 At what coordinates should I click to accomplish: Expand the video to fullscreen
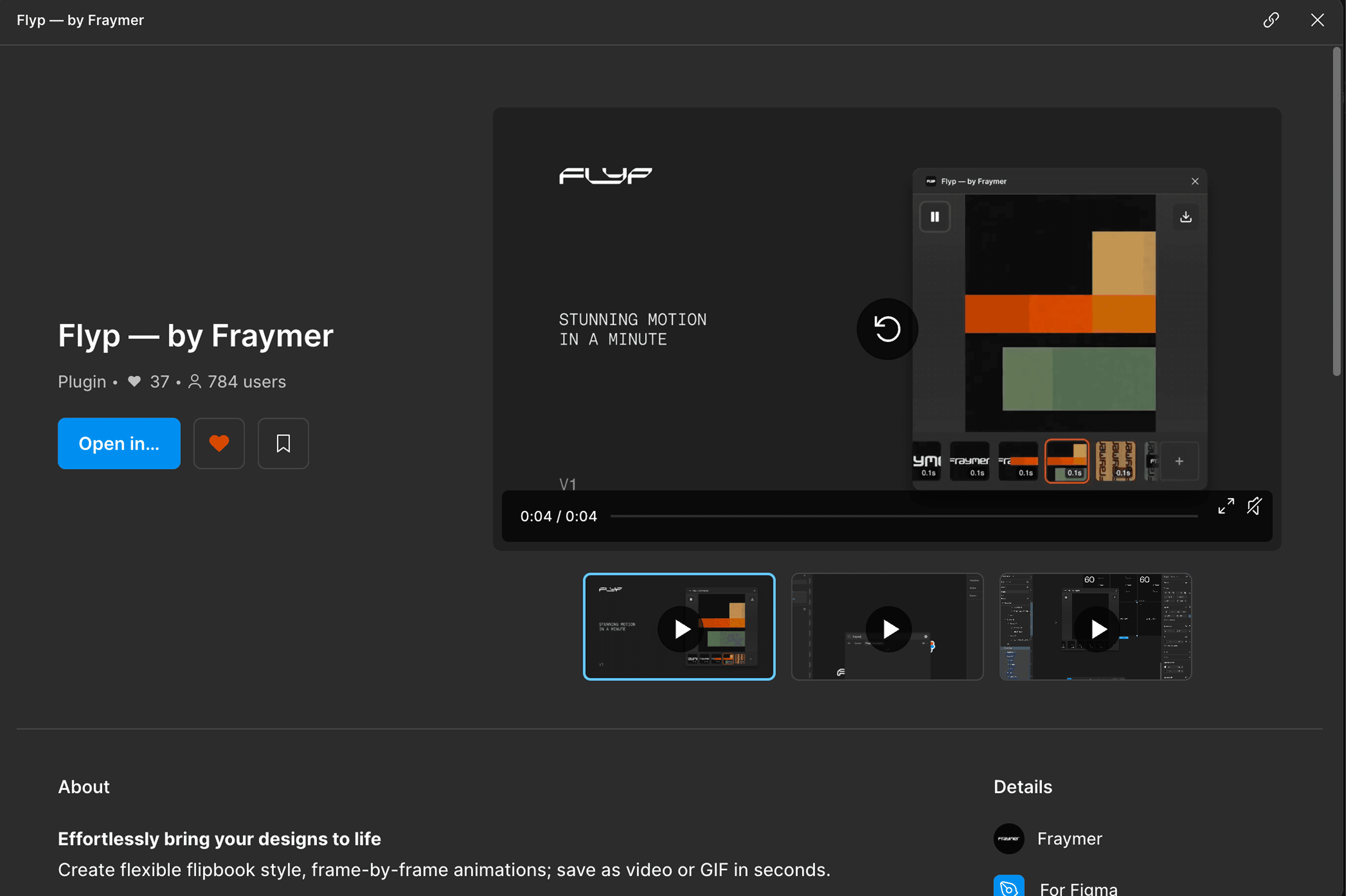1226,506
